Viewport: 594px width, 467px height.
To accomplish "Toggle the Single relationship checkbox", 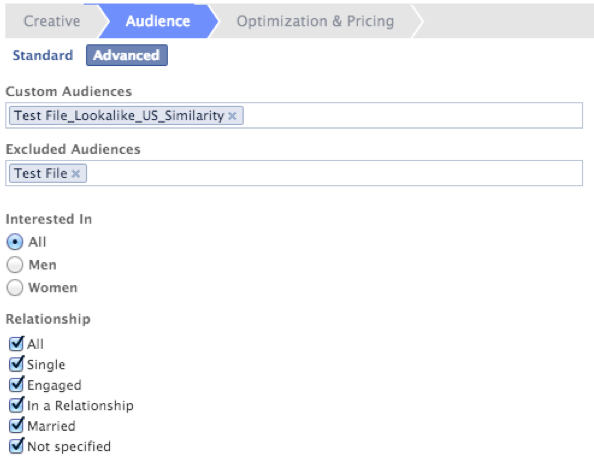I will tap(16, 364).
